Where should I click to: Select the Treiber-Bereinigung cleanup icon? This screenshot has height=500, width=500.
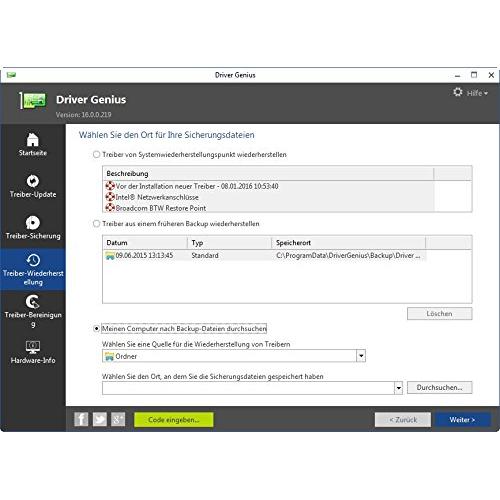33,302
